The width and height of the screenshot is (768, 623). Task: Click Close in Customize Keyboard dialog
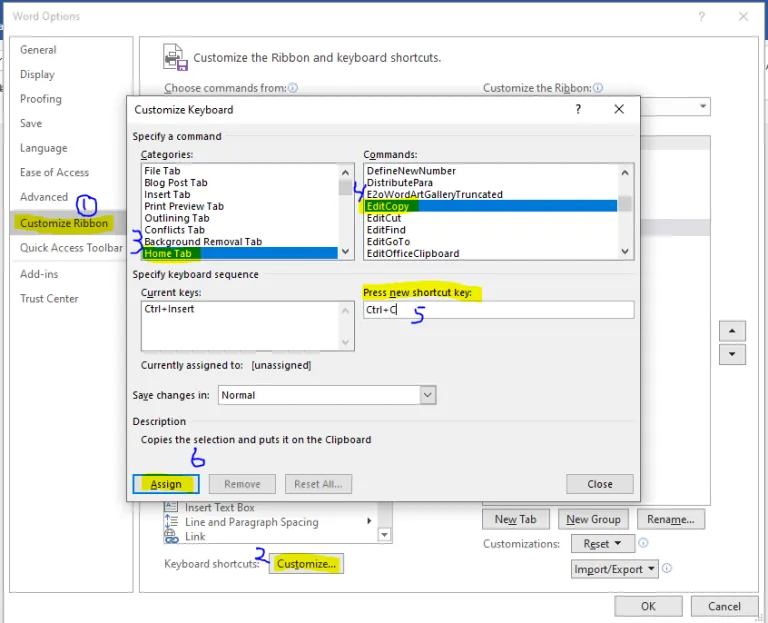tap(600, 484)
